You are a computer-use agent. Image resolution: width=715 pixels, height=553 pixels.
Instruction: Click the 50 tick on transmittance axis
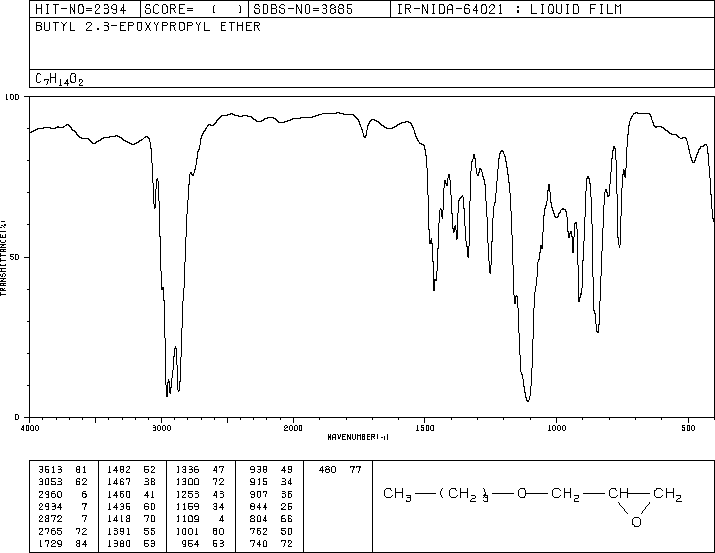(14, 257)
